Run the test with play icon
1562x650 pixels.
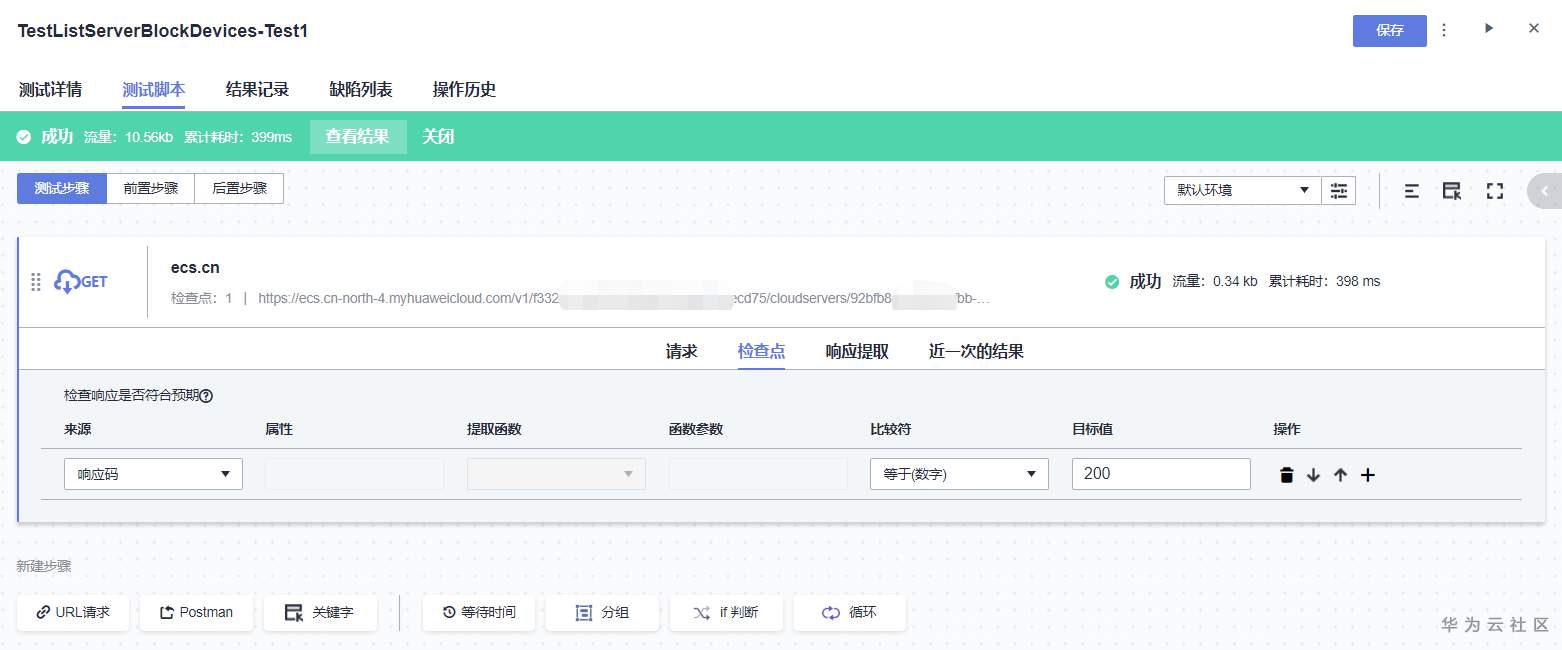point(1488,29)
